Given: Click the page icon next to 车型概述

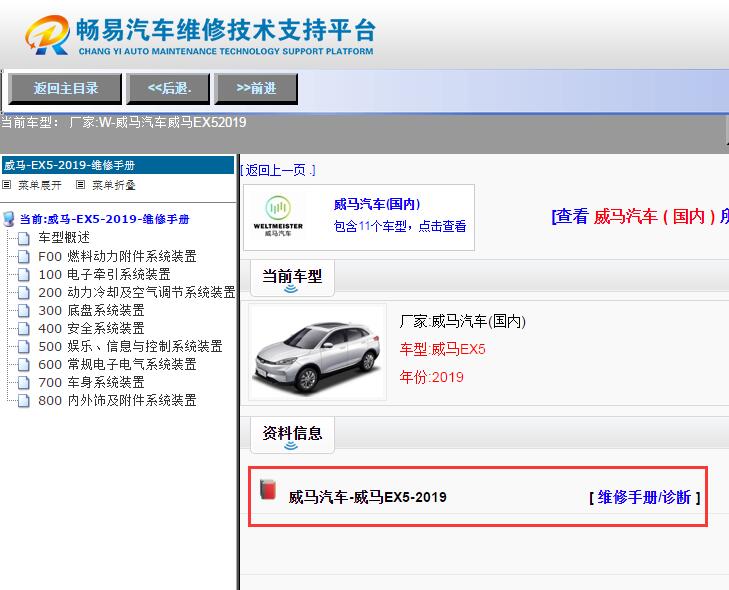Looking at the screenshot, I should pyautogui.click(x=24, y=238).
